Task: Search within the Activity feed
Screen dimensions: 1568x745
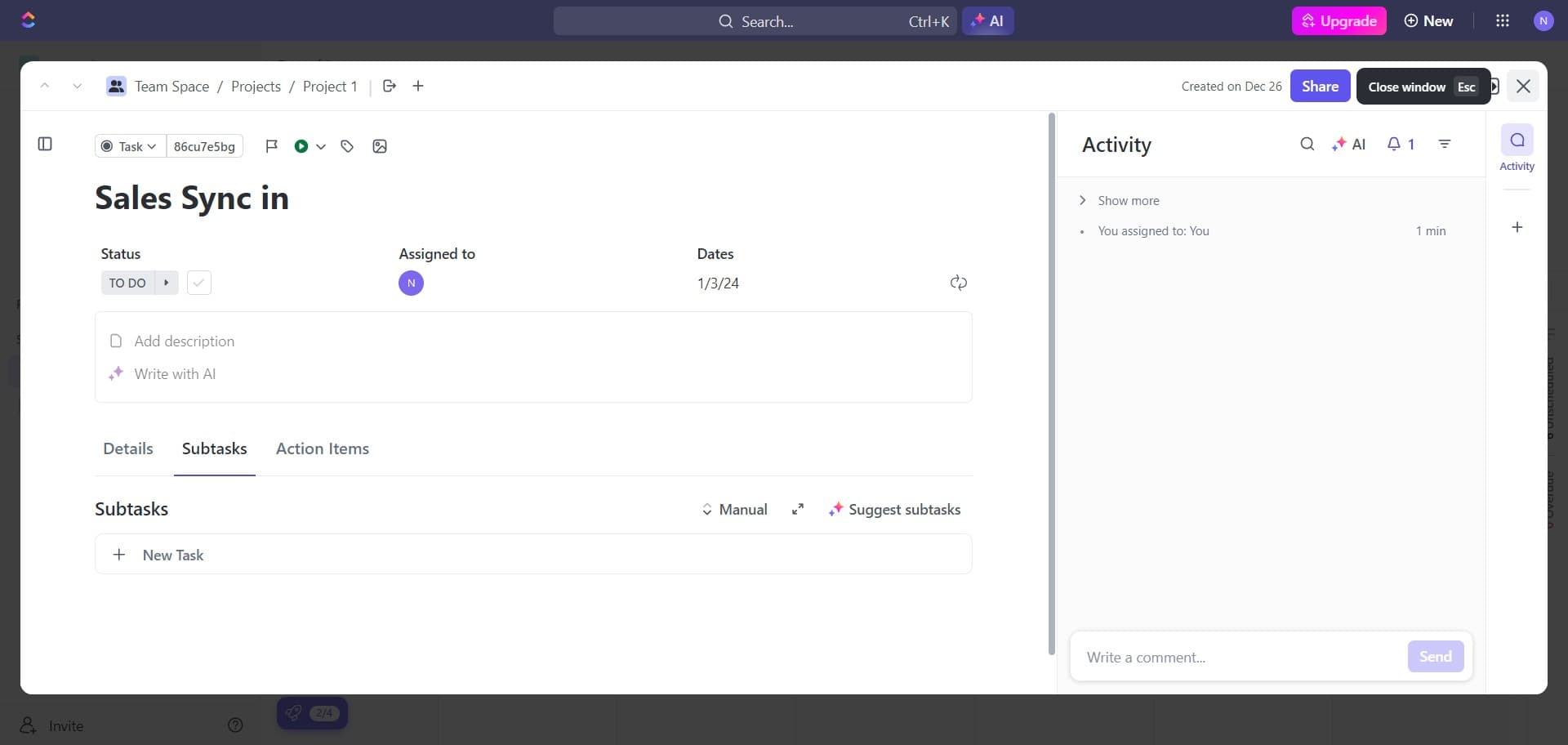Action: pyautogui.click(x=1307, y=144)
